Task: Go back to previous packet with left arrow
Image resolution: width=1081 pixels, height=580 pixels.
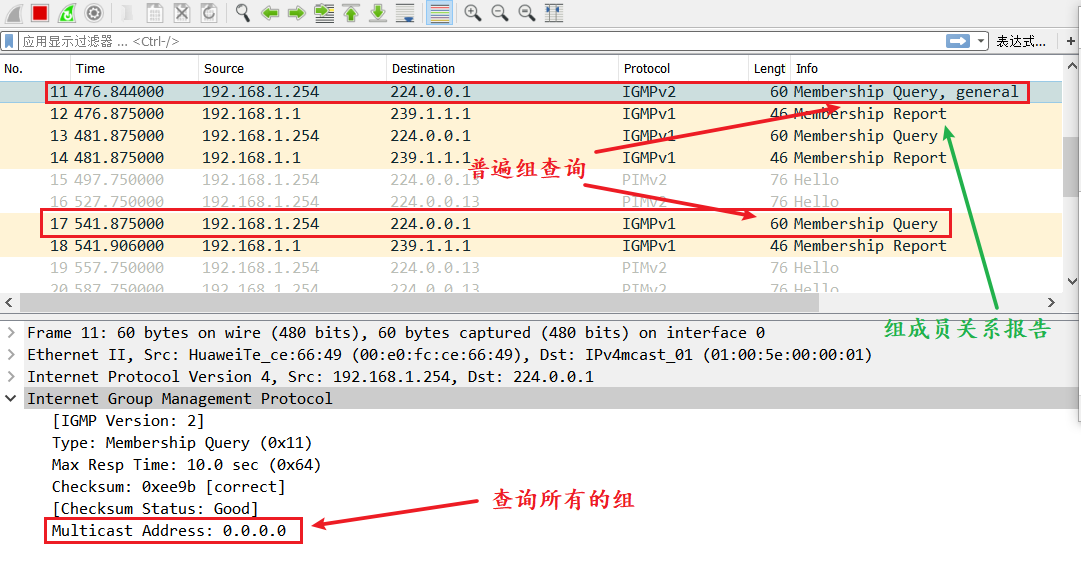Action: 270,12
